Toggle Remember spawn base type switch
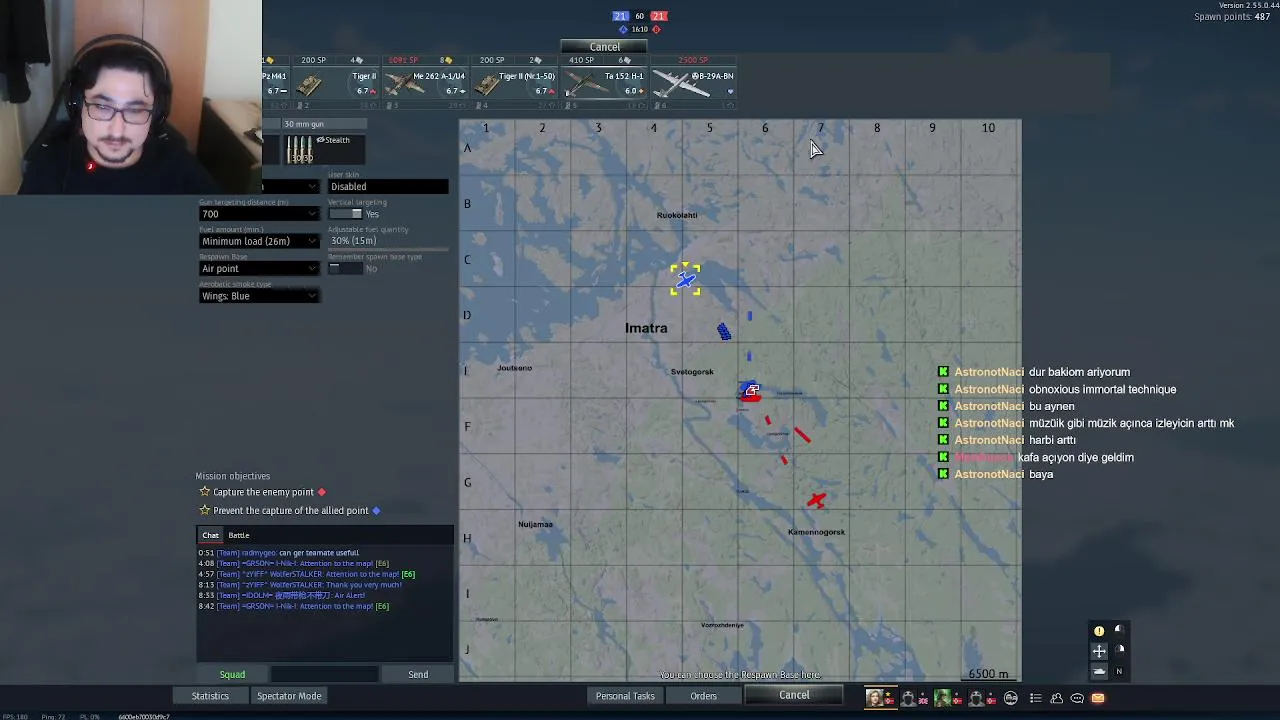The height and width of the screenshot is (720, 1280). click(345, 268)
